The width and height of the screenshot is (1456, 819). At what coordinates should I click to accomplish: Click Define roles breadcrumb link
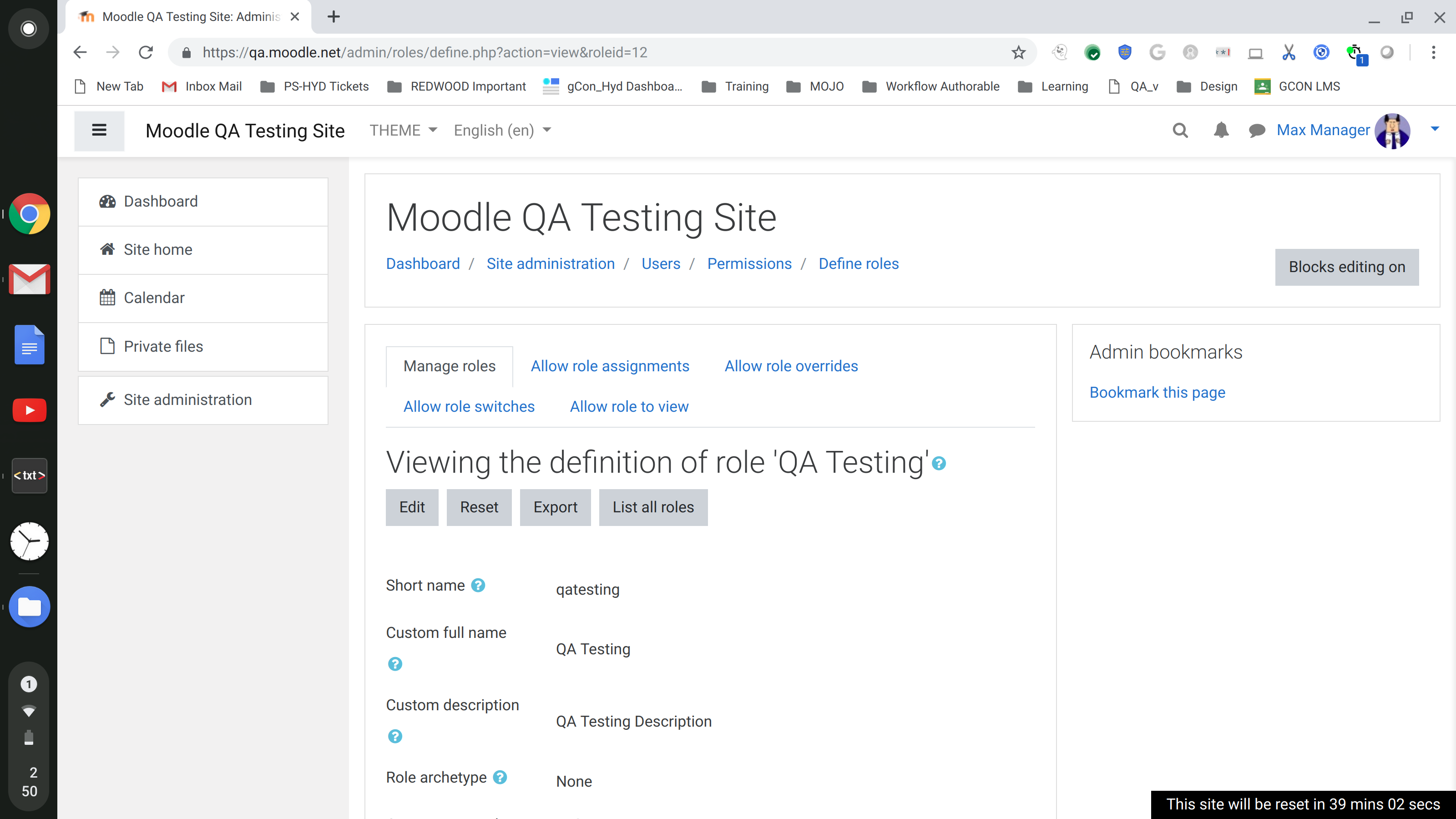pyautogui.click(x=858, y=264)
